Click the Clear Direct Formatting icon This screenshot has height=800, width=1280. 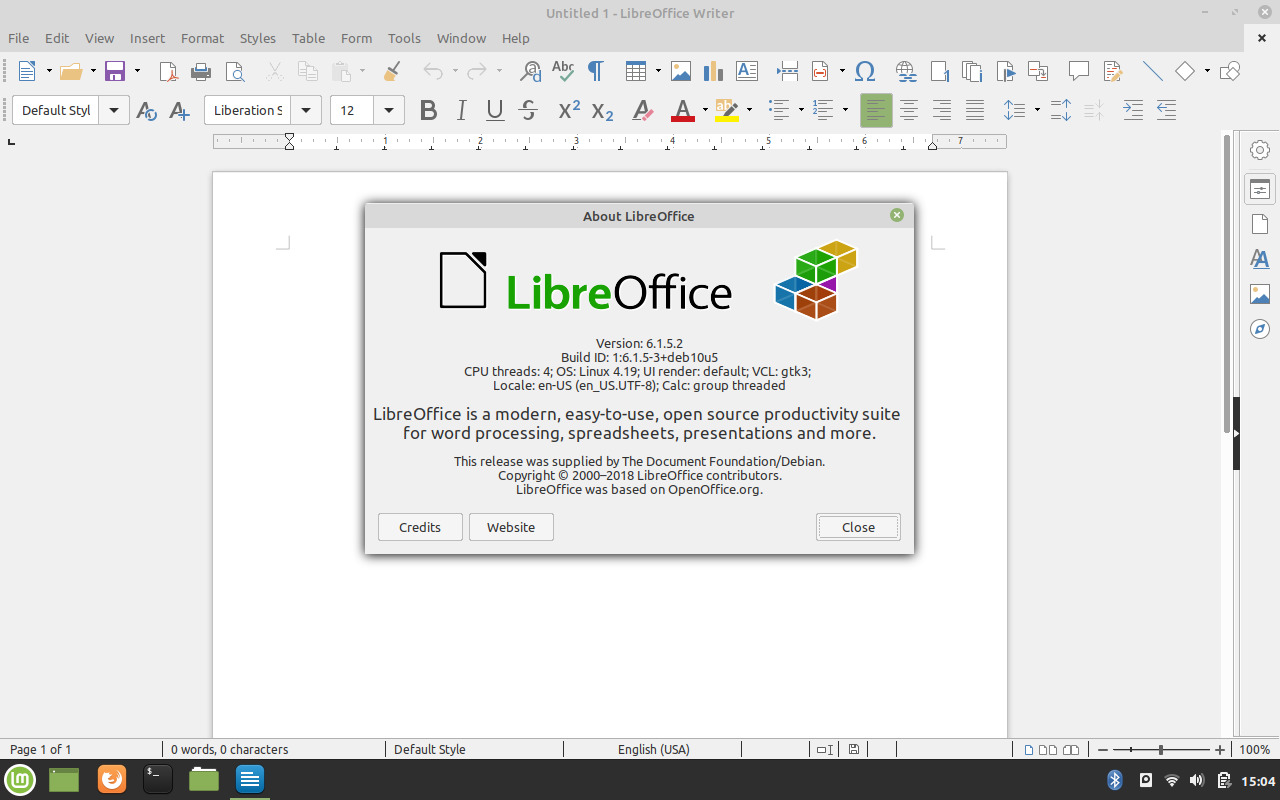[642, 110]
